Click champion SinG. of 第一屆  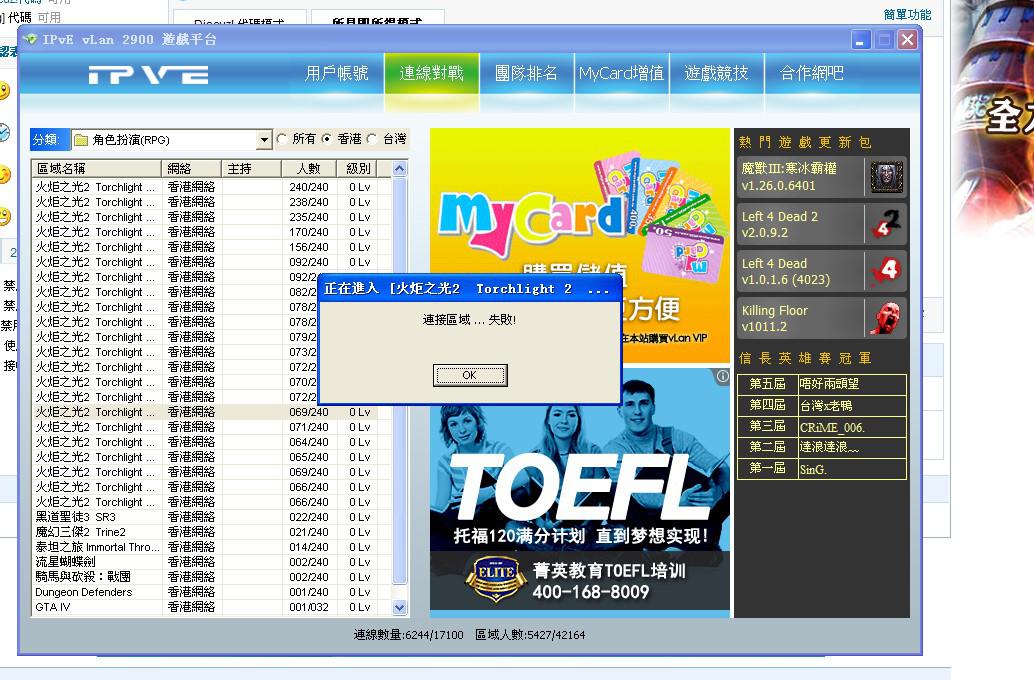point(852,469)
